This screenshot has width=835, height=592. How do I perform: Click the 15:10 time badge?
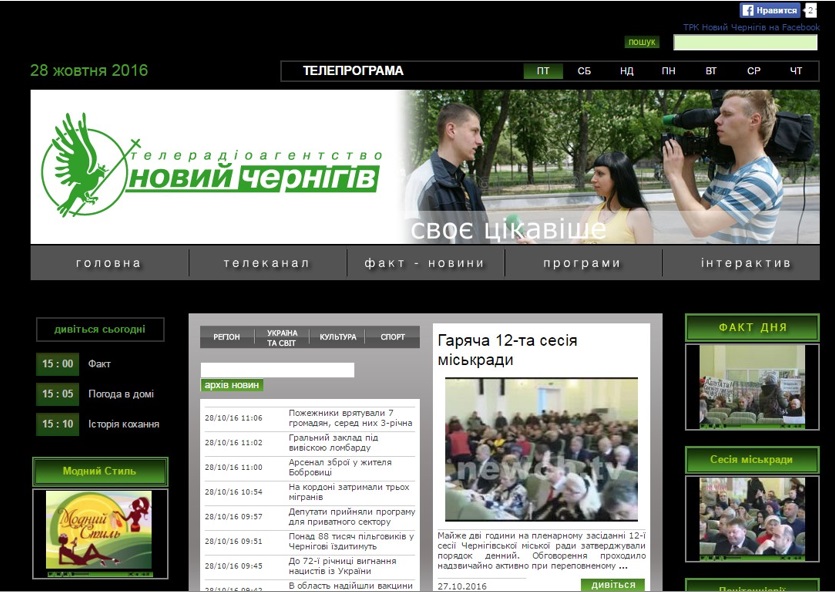point(58,424)
